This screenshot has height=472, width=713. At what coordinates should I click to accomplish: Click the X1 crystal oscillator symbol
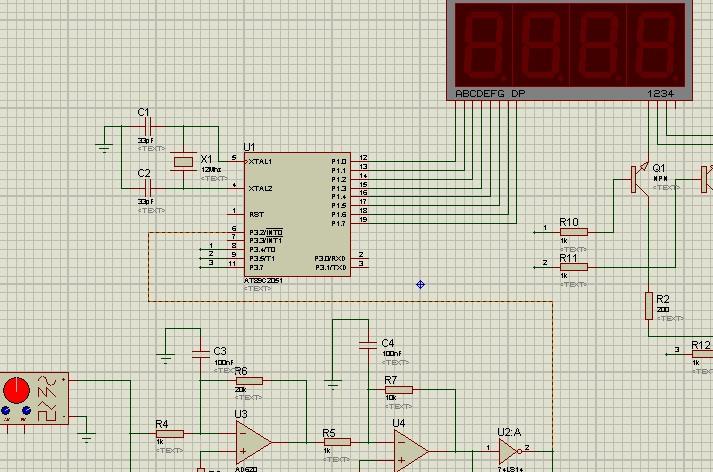(183, 161)
